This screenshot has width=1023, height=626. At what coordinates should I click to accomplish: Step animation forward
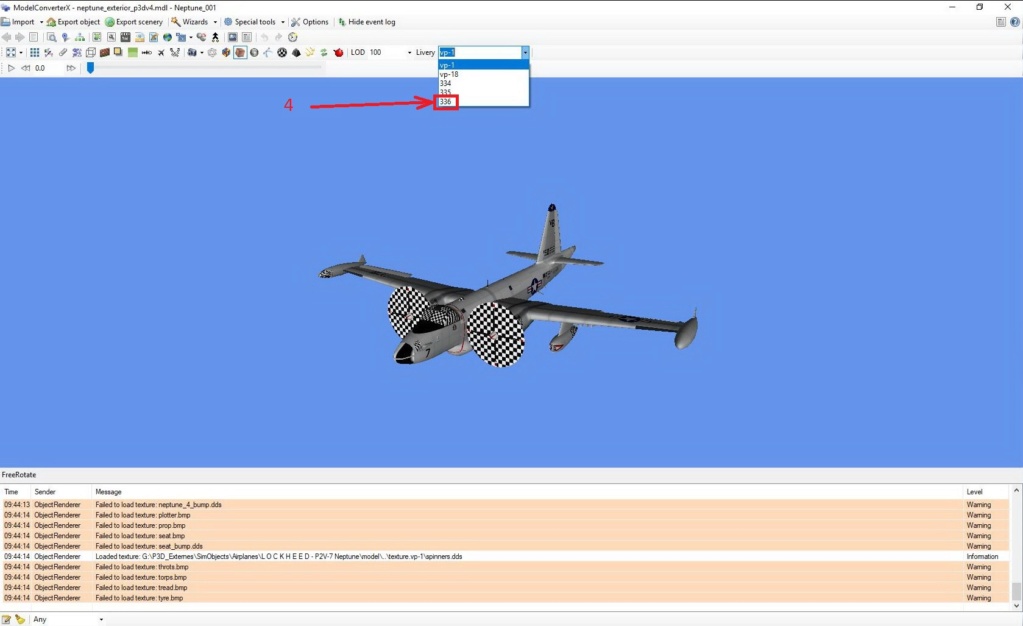[70, 68]
